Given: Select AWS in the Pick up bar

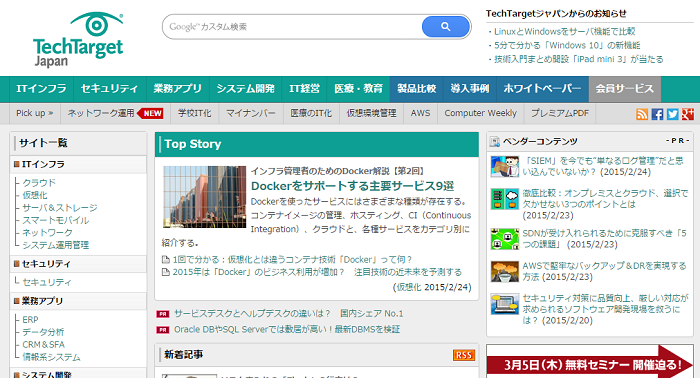Looking at the screenshot, I should click(x=421, y=113).
